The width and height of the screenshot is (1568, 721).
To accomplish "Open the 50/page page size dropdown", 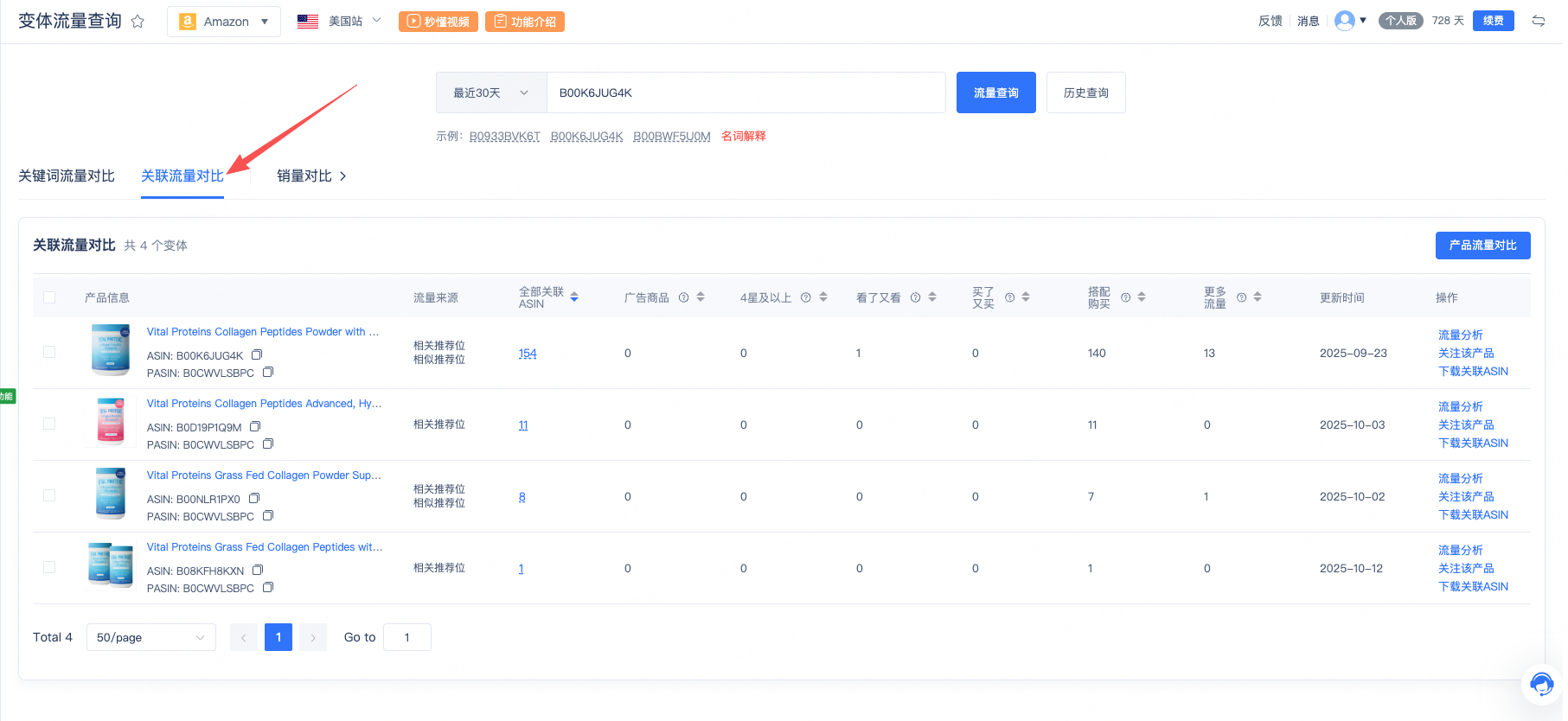I will point(151,637).
